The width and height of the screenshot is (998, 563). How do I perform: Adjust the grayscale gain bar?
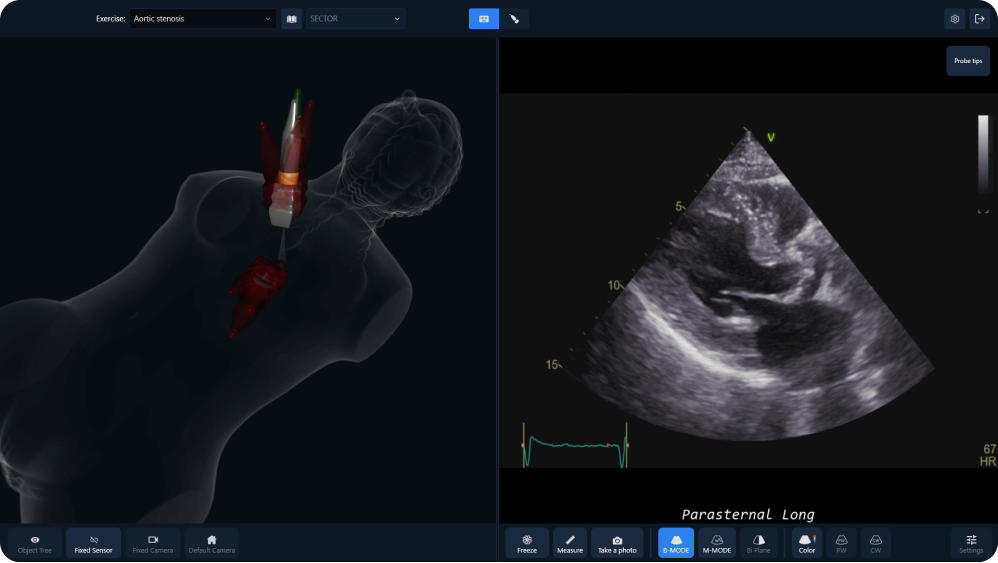[983, 153]
